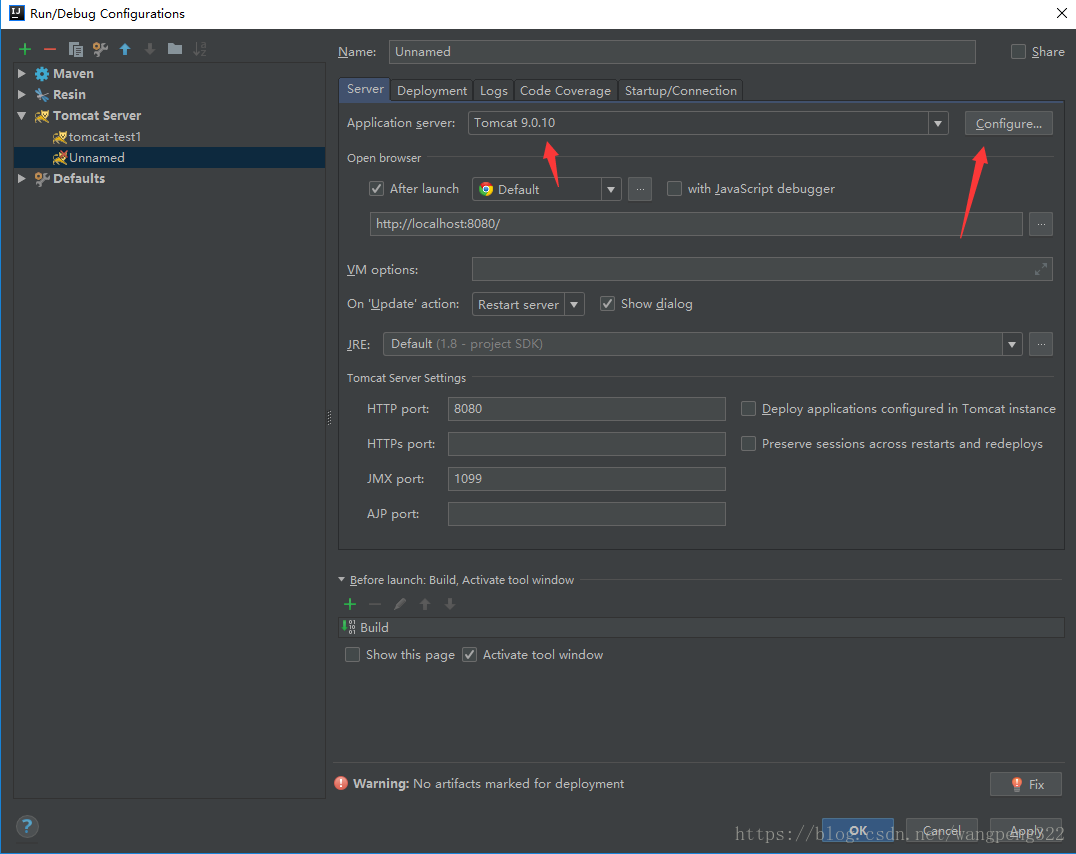Click the Fix button
This screenshot has height=854, width=1076.
click(x=1026, y=784)
